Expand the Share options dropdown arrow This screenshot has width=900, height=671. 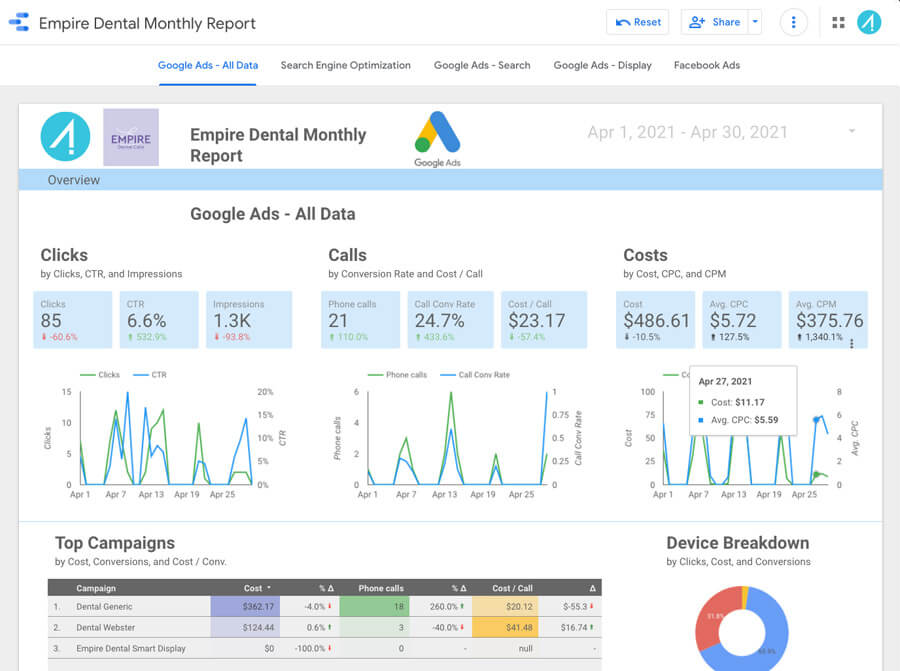[x=755, y=22]
